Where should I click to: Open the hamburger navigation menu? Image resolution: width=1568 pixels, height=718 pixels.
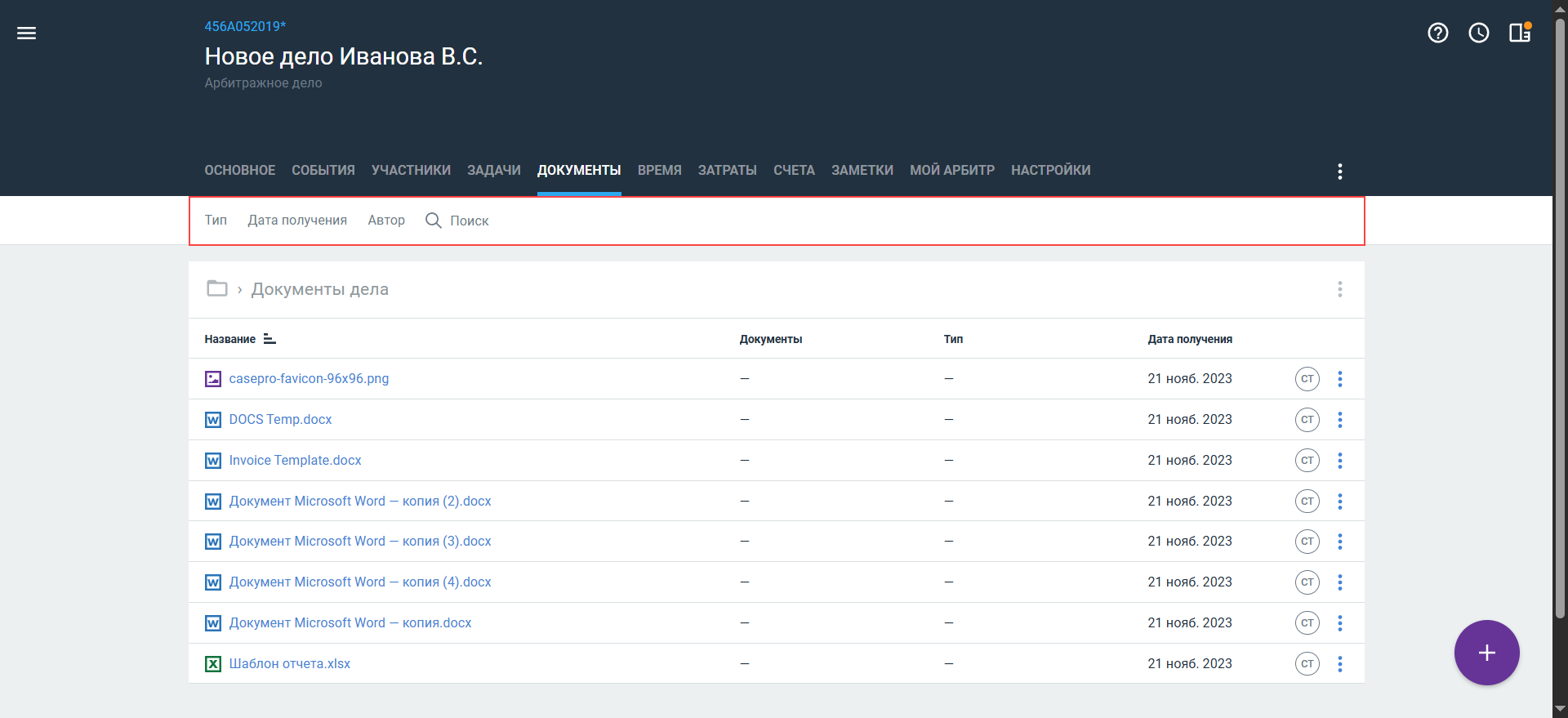point(27,33)
